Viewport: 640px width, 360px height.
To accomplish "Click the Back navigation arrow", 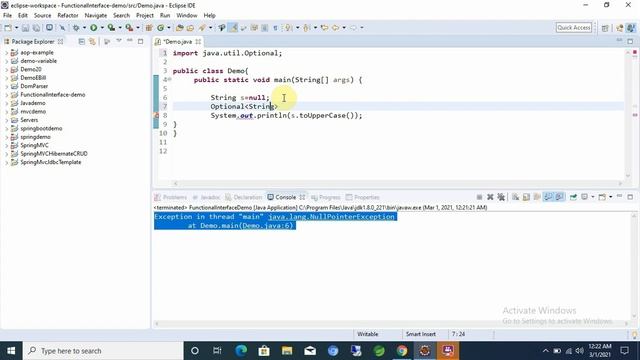I will coord(335,28).
